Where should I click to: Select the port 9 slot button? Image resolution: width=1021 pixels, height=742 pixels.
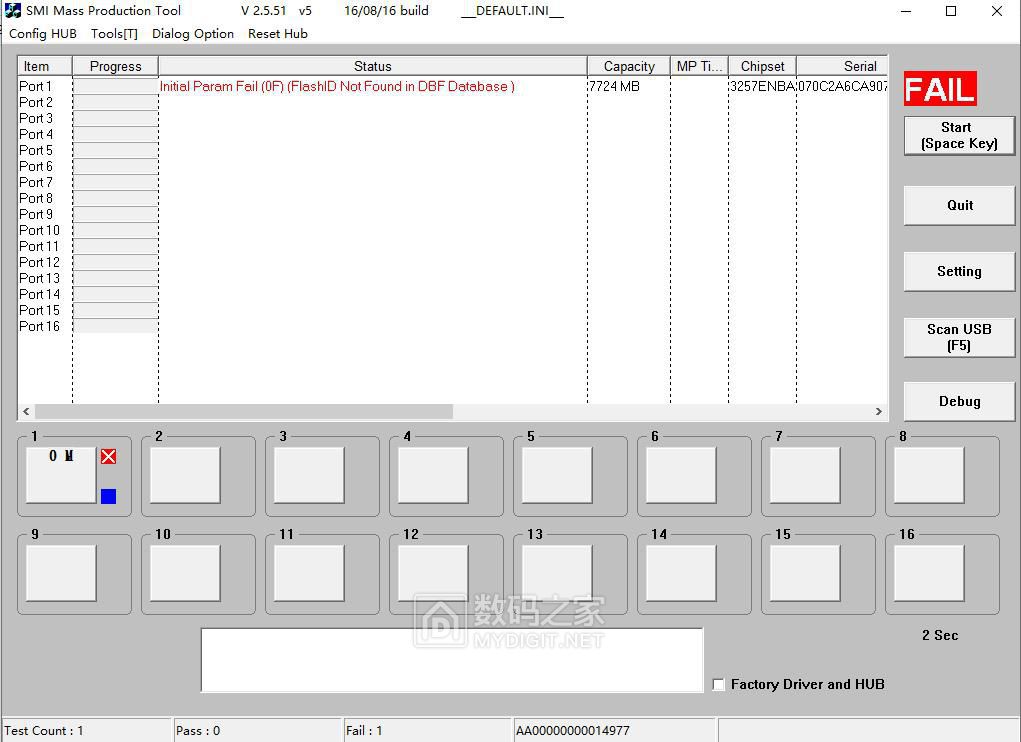61,573
